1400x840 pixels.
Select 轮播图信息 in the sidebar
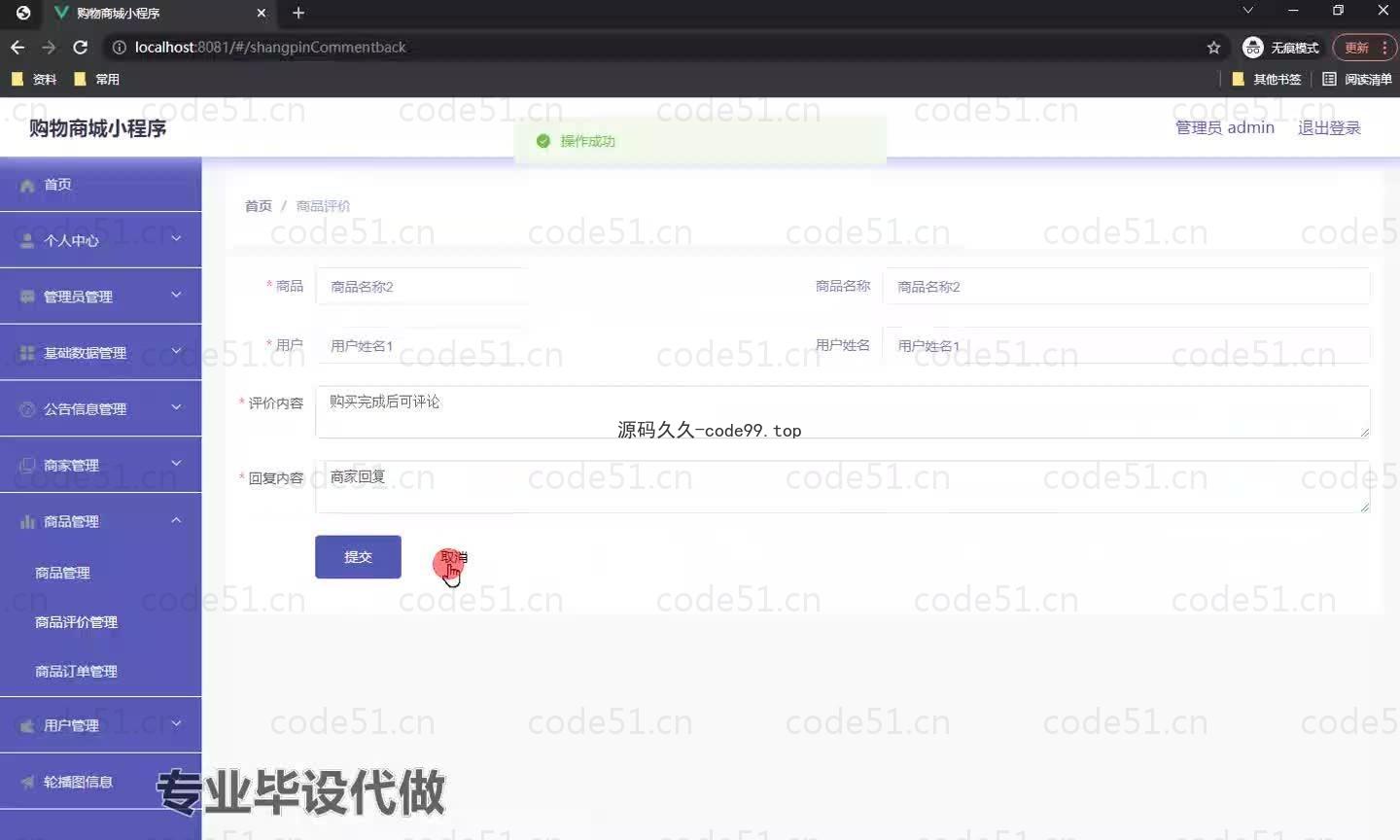[101, 782]
